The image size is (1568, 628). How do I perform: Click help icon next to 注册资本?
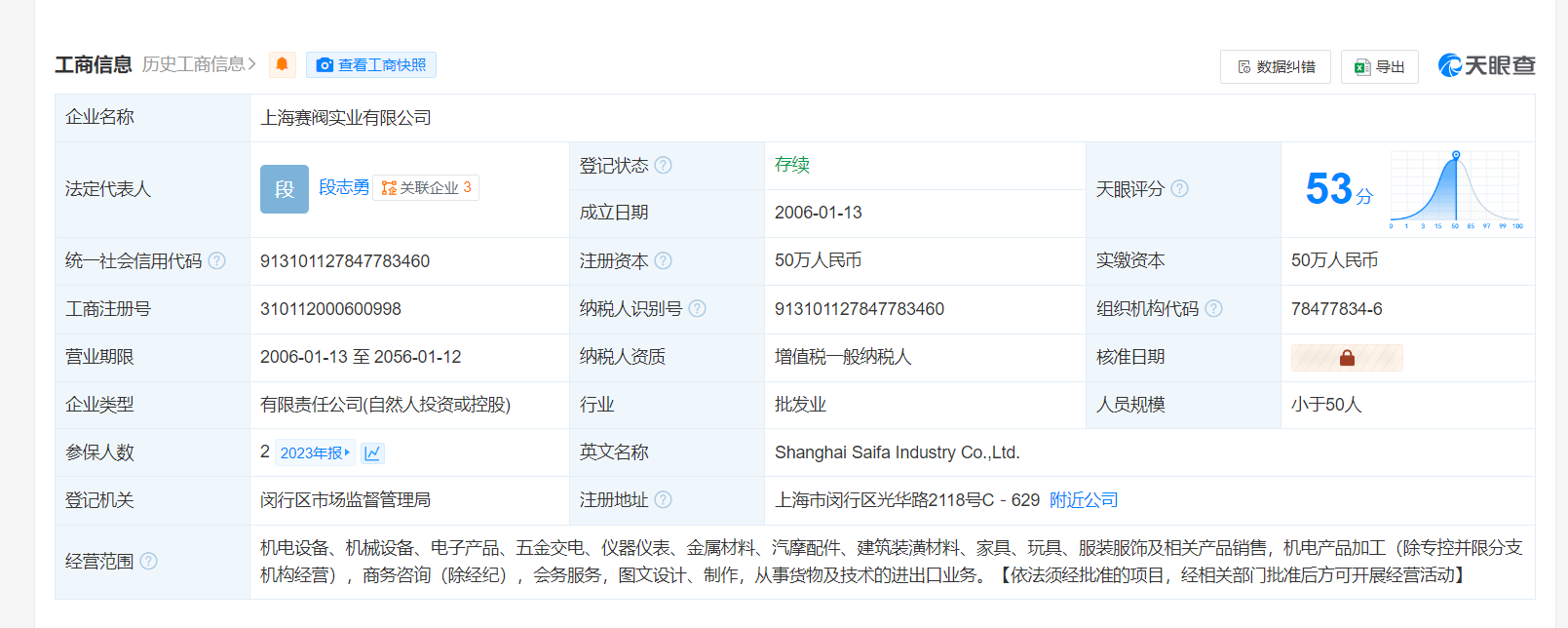click(x=663, y=260)
